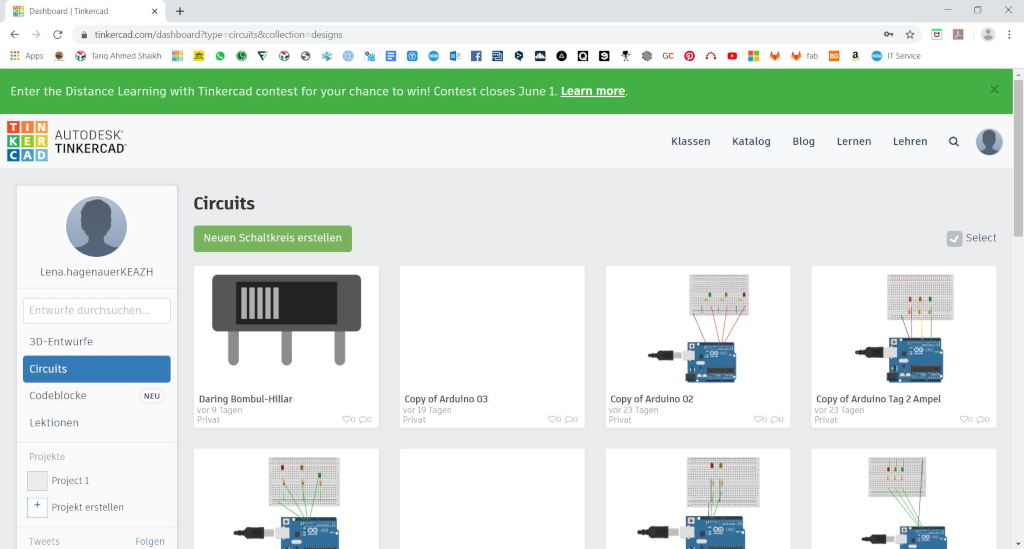
Task: Open Lernen in the top navigation
Action: point(854,142)
